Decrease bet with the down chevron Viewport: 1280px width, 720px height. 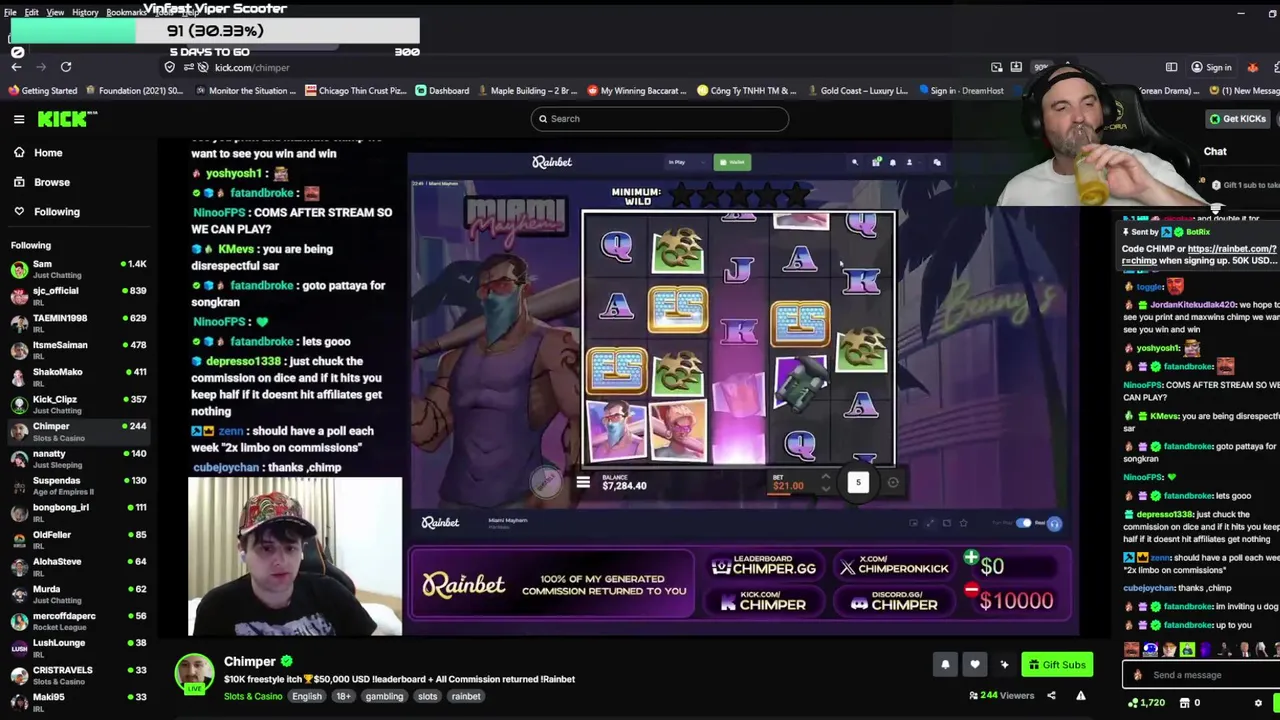[x=825, y=489]
